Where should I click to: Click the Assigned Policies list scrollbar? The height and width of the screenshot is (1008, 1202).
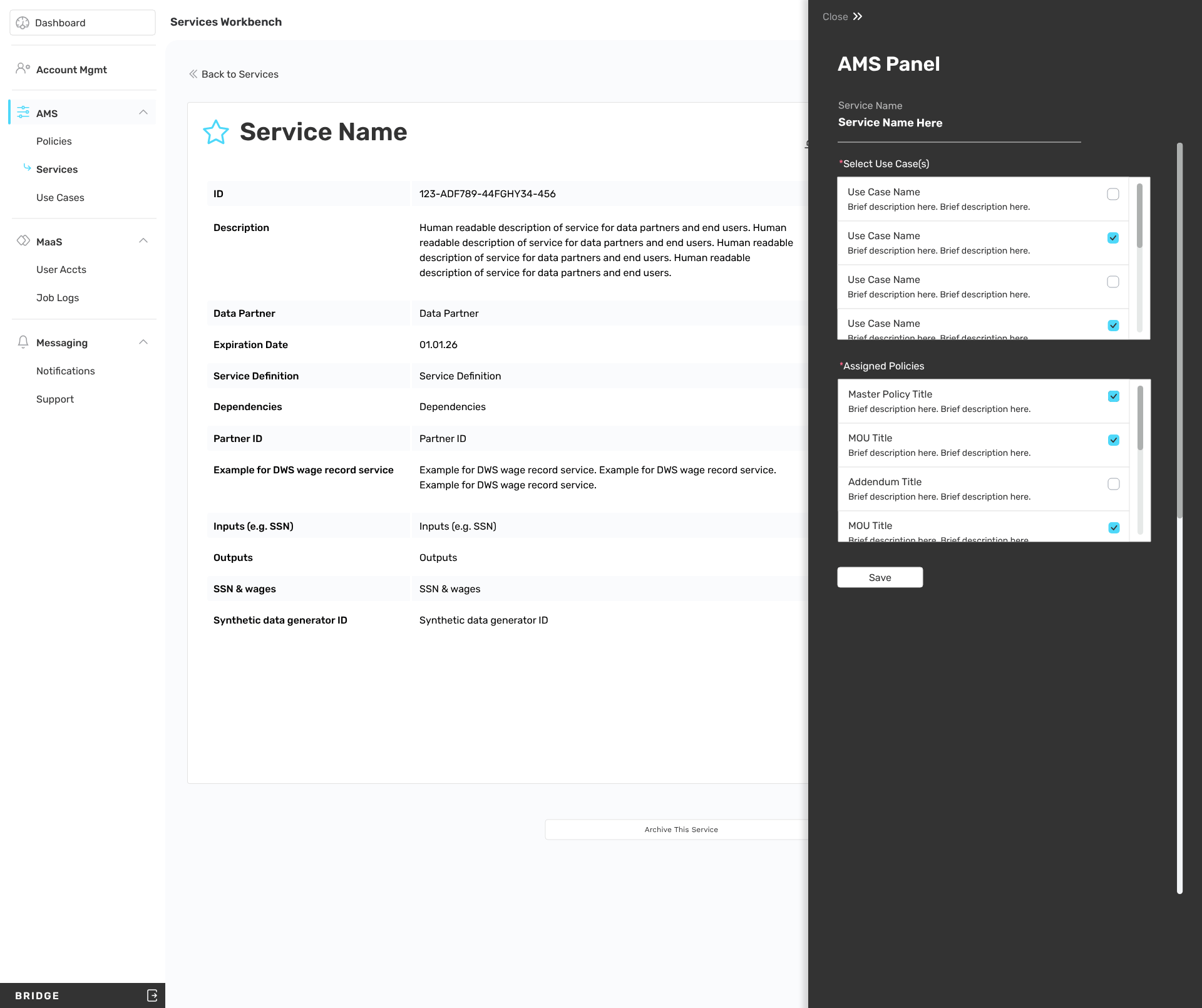tap(1140, 418)
